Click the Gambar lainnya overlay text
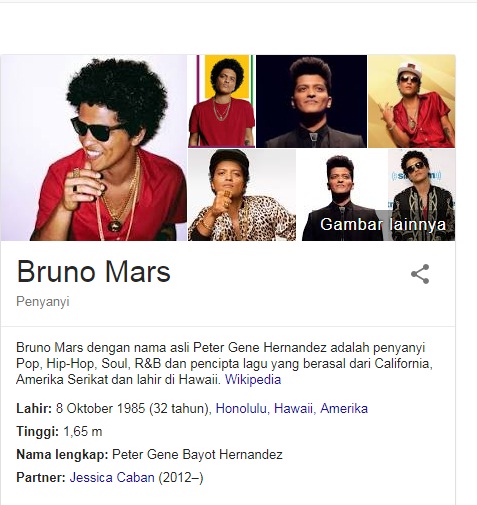477x505 pixels. pyautogui.click(x=383, y=224)
